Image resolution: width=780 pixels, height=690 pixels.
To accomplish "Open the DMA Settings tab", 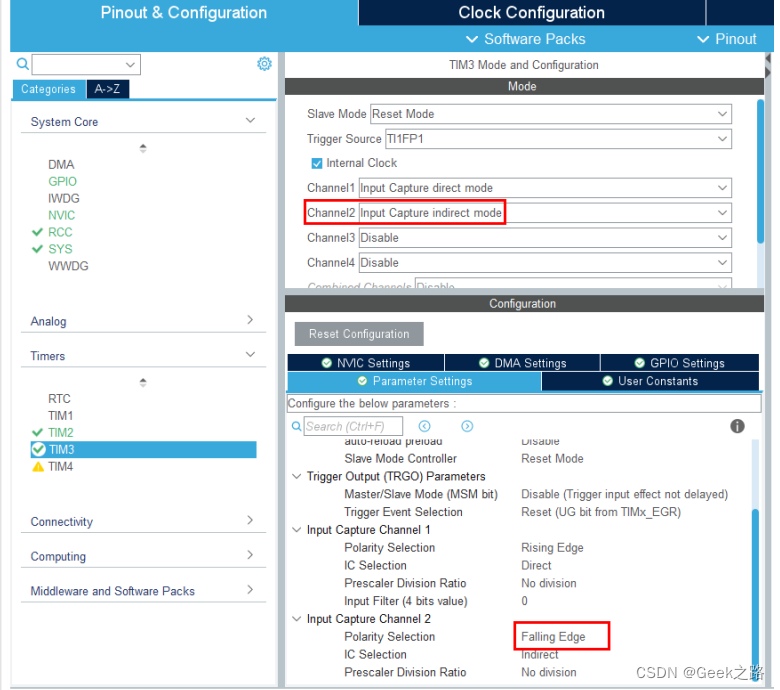I will point(522,363).
